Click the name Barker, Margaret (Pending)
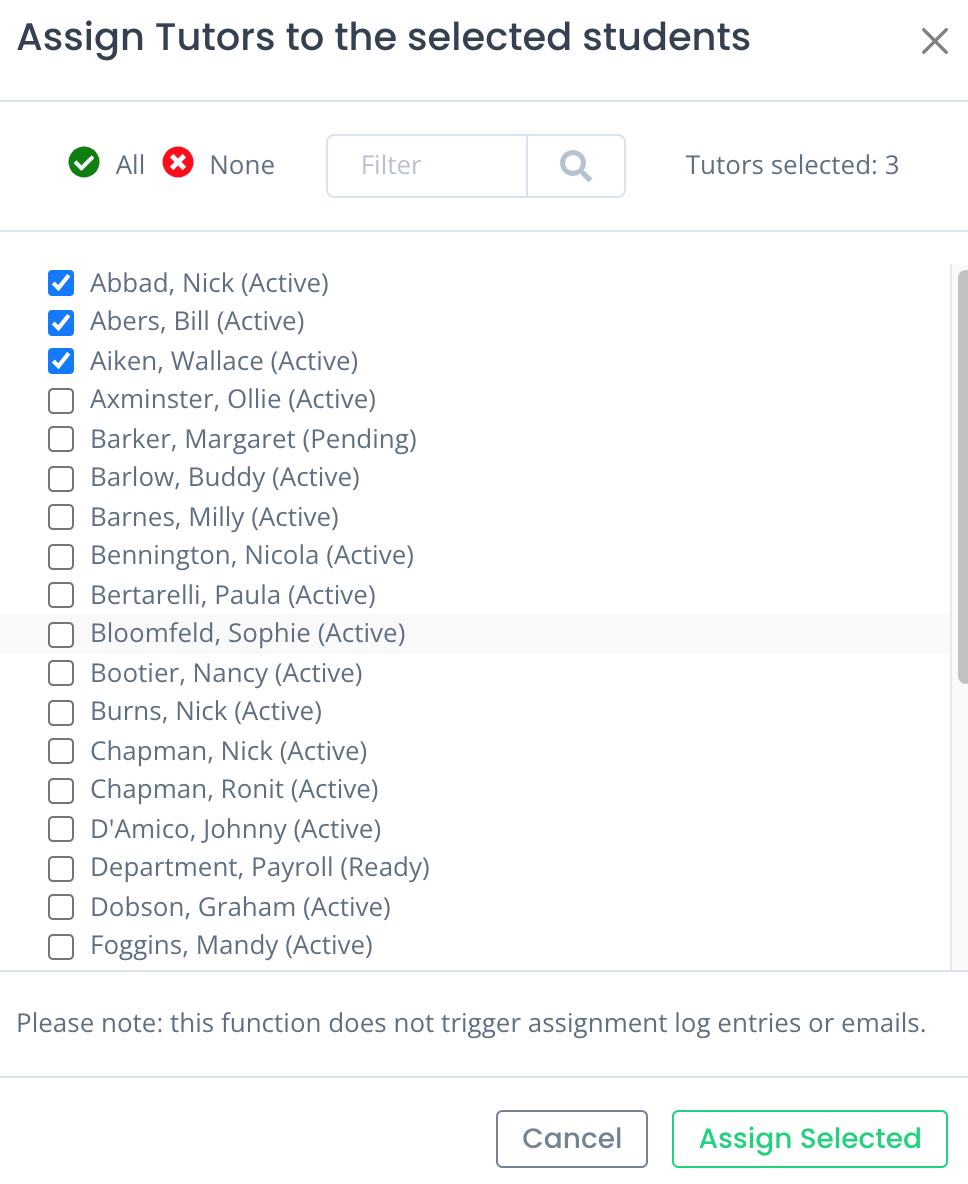Viewport: 968px width, 1184px height. [254, 439]
